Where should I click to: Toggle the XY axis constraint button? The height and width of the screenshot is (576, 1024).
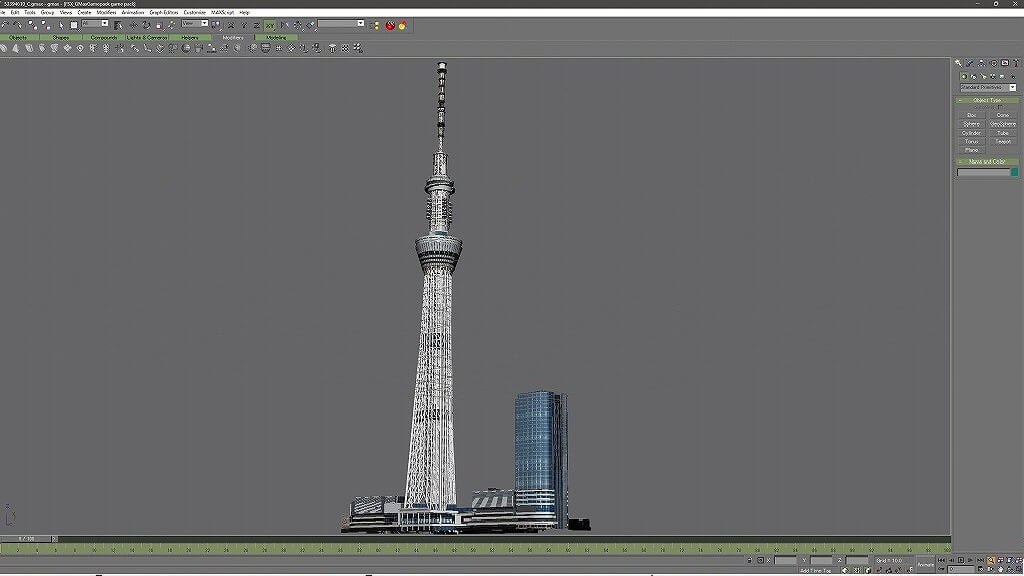269,25
